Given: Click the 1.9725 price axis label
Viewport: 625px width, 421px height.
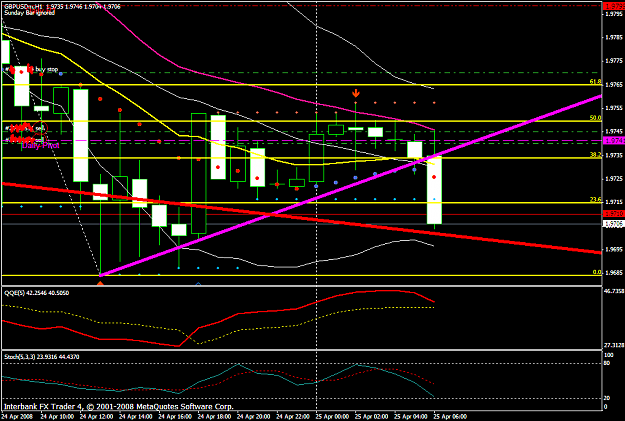Looking at the screenshot, I should click(x=614, y=179).
